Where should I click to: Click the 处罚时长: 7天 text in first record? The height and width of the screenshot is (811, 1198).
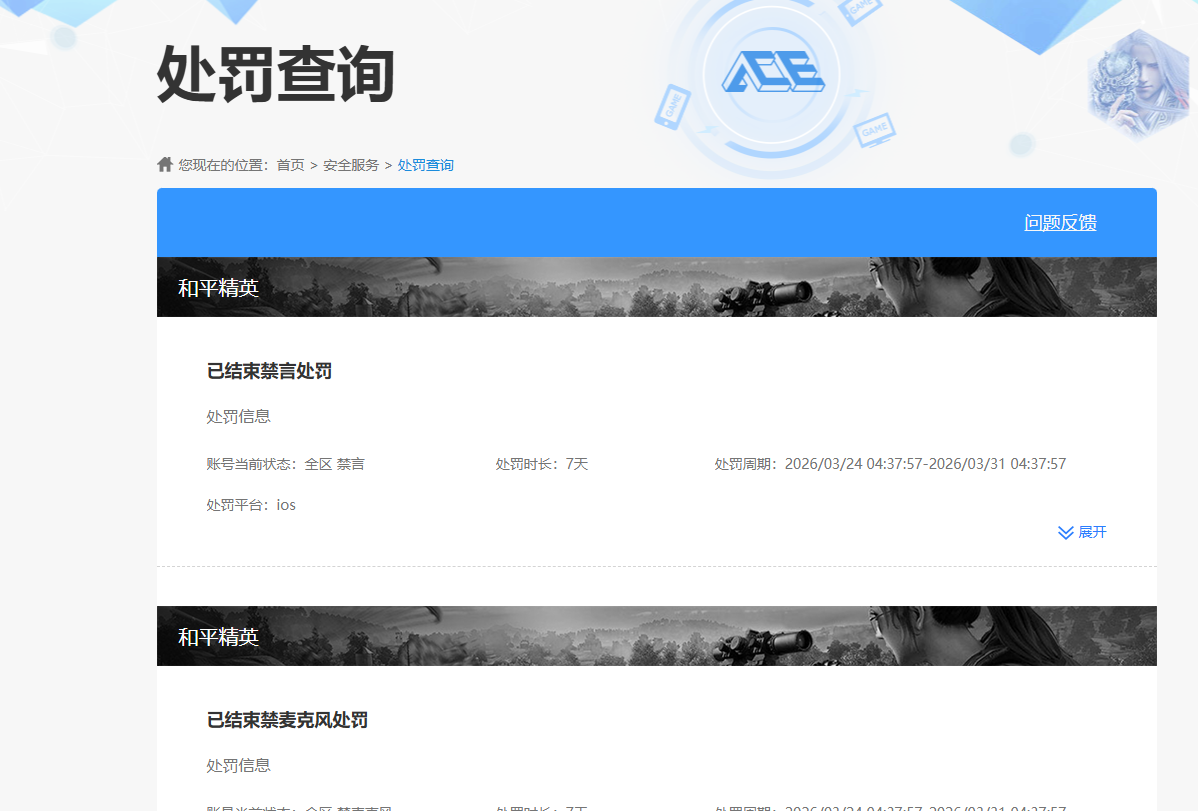tap(542, 464)
